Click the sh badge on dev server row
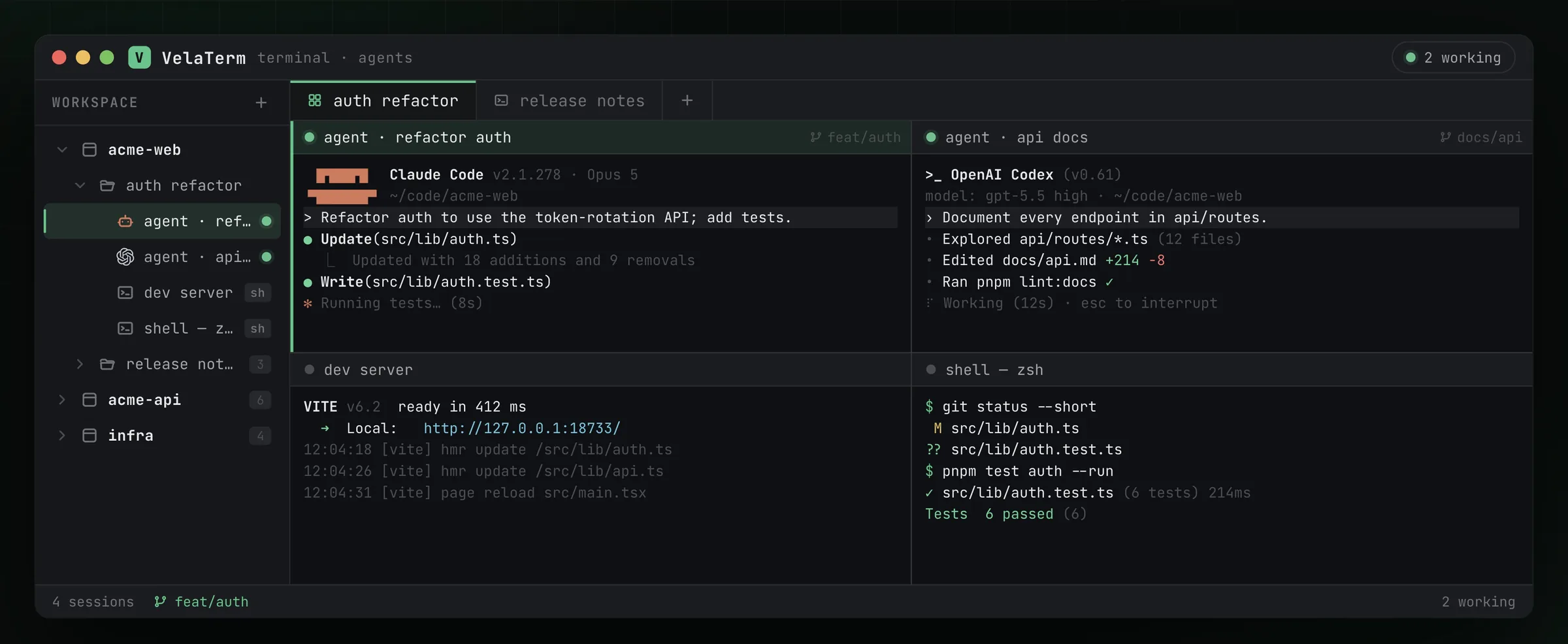The image size is (1568, 644). click(x=257, y=293)
